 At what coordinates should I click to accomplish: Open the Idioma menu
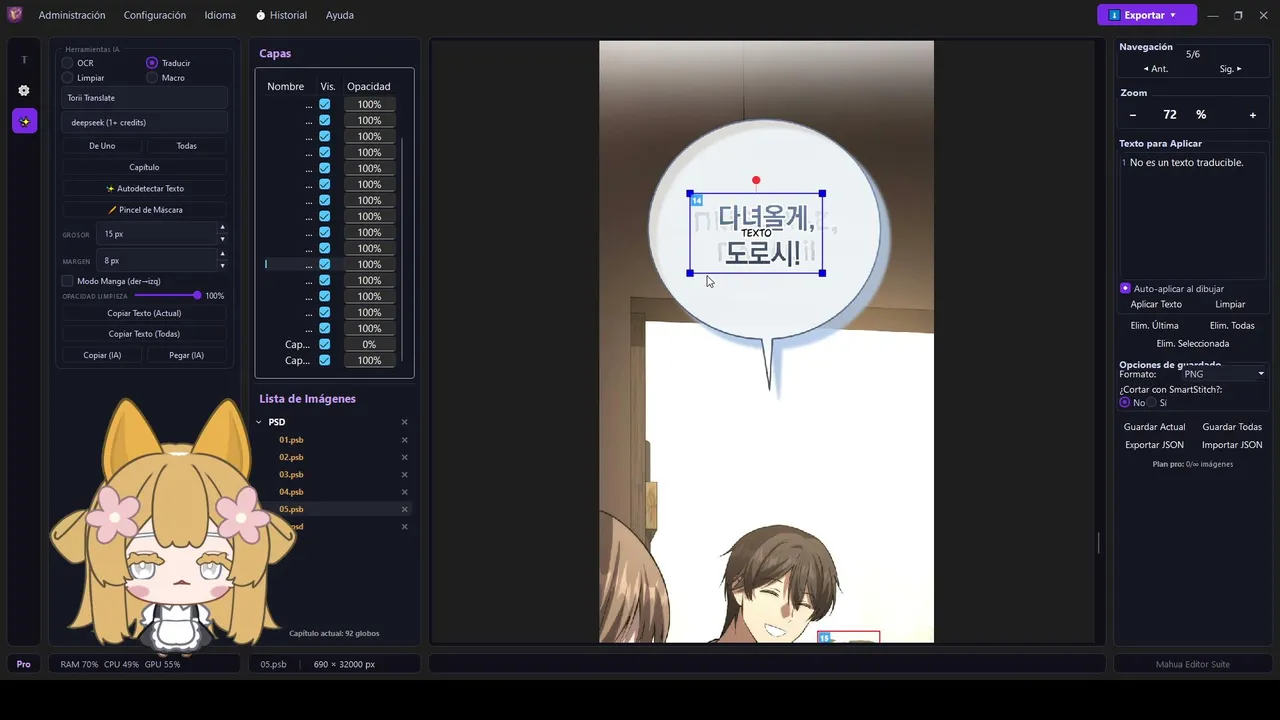[220, 15]
